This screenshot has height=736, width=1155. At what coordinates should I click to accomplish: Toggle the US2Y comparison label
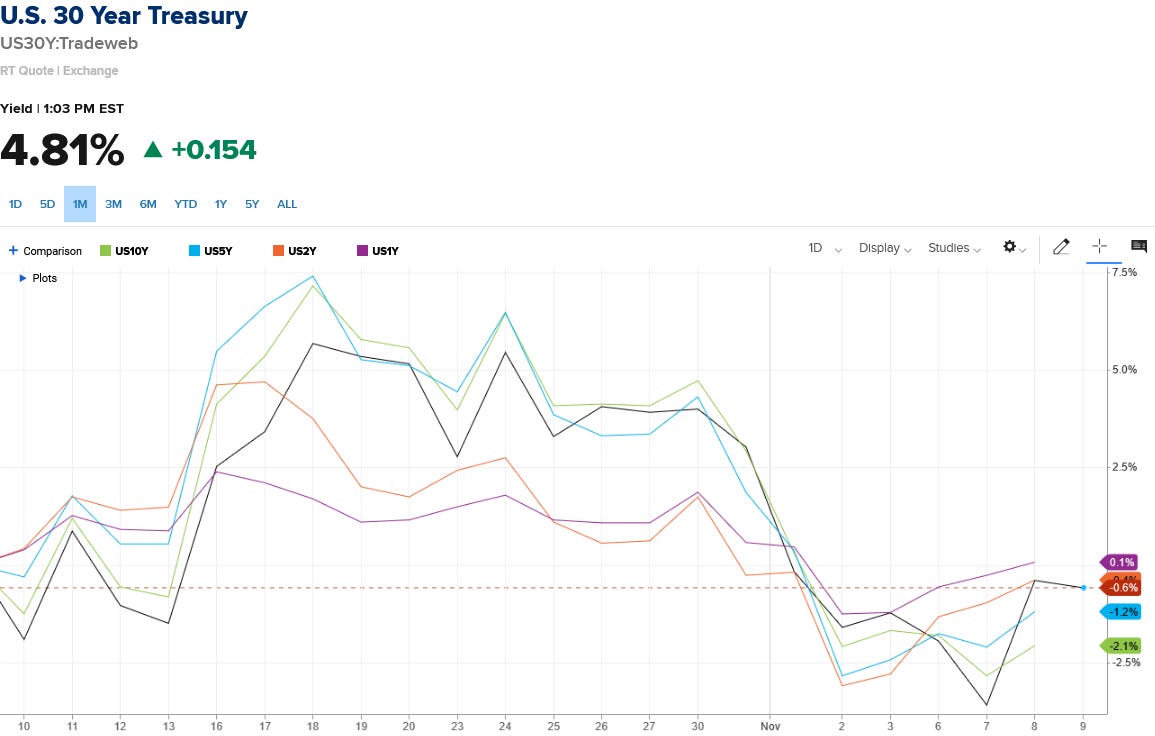coord(302,251)
